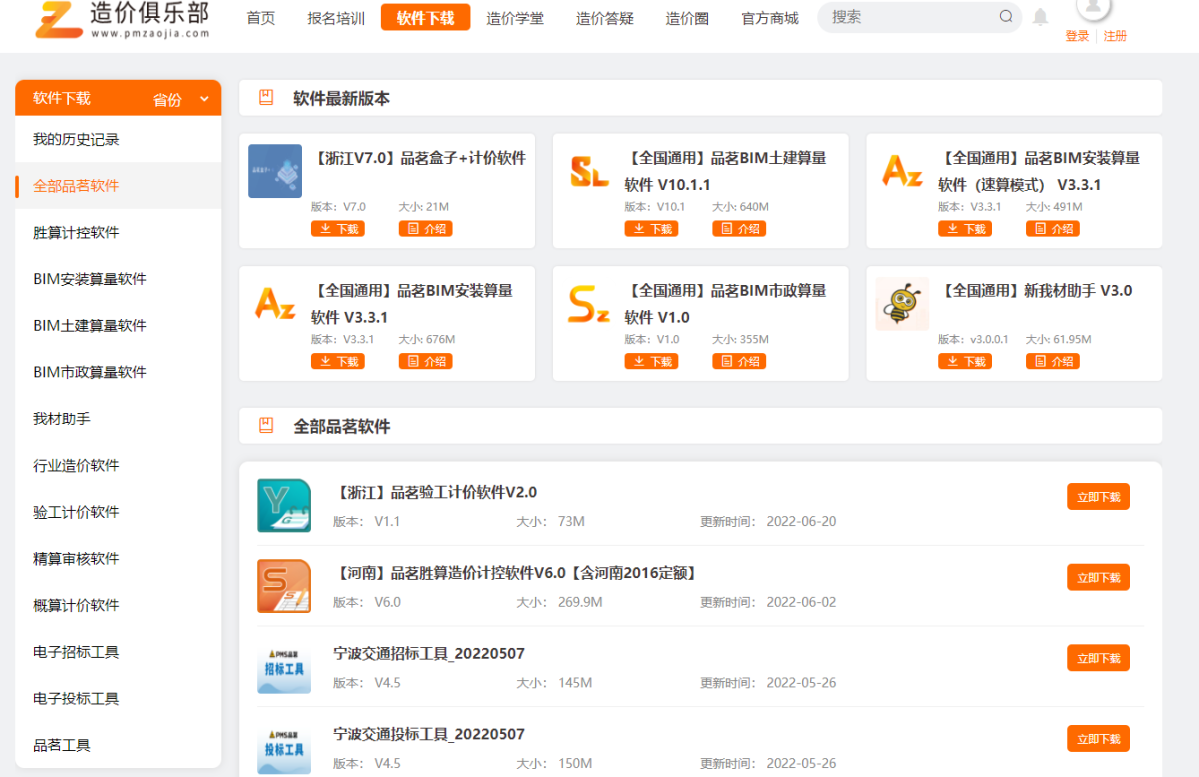Download 浙江V7.0 品茗盒子+计价软件
The width and height of the screenshot is (1199, 777).
tap(338, 229)
